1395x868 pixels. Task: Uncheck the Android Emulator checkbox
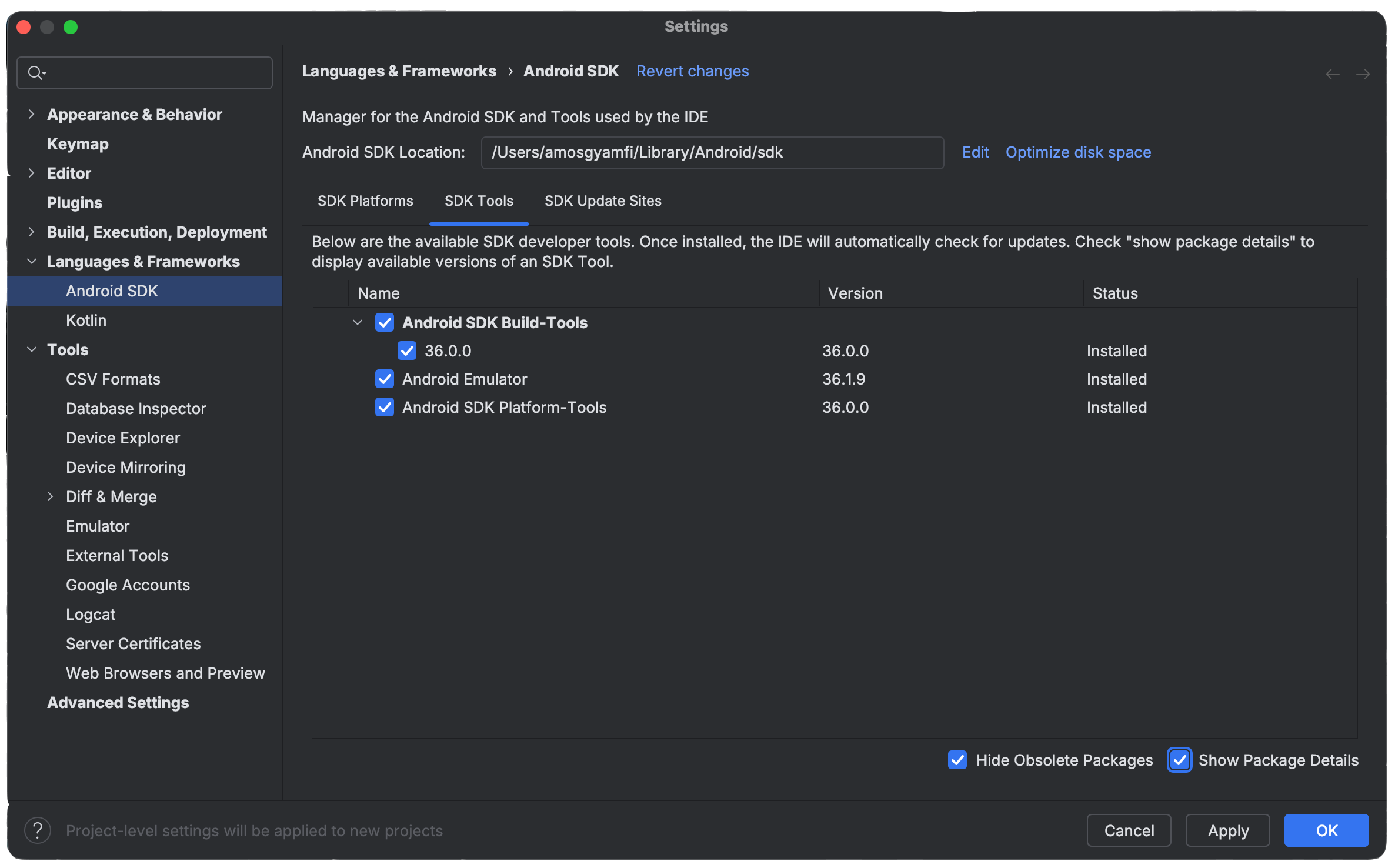click(x=385, y=379)
